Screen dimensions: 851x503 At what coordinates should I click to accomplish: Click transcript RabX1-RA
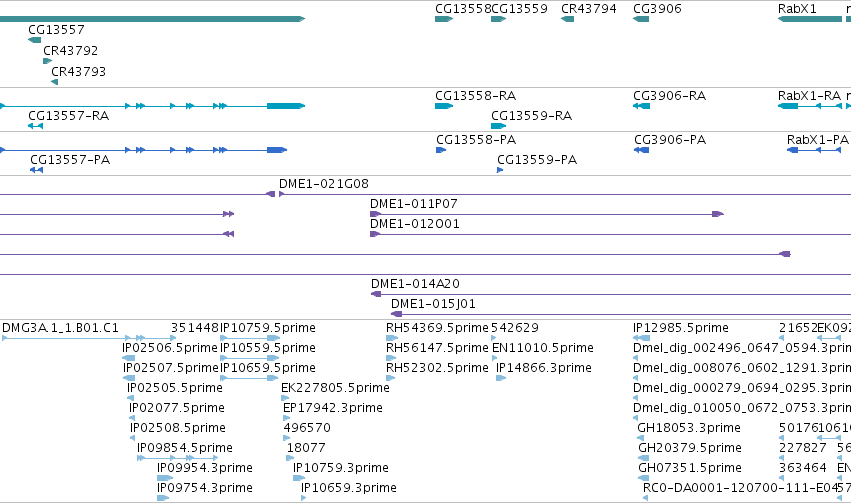coord(810,106)
